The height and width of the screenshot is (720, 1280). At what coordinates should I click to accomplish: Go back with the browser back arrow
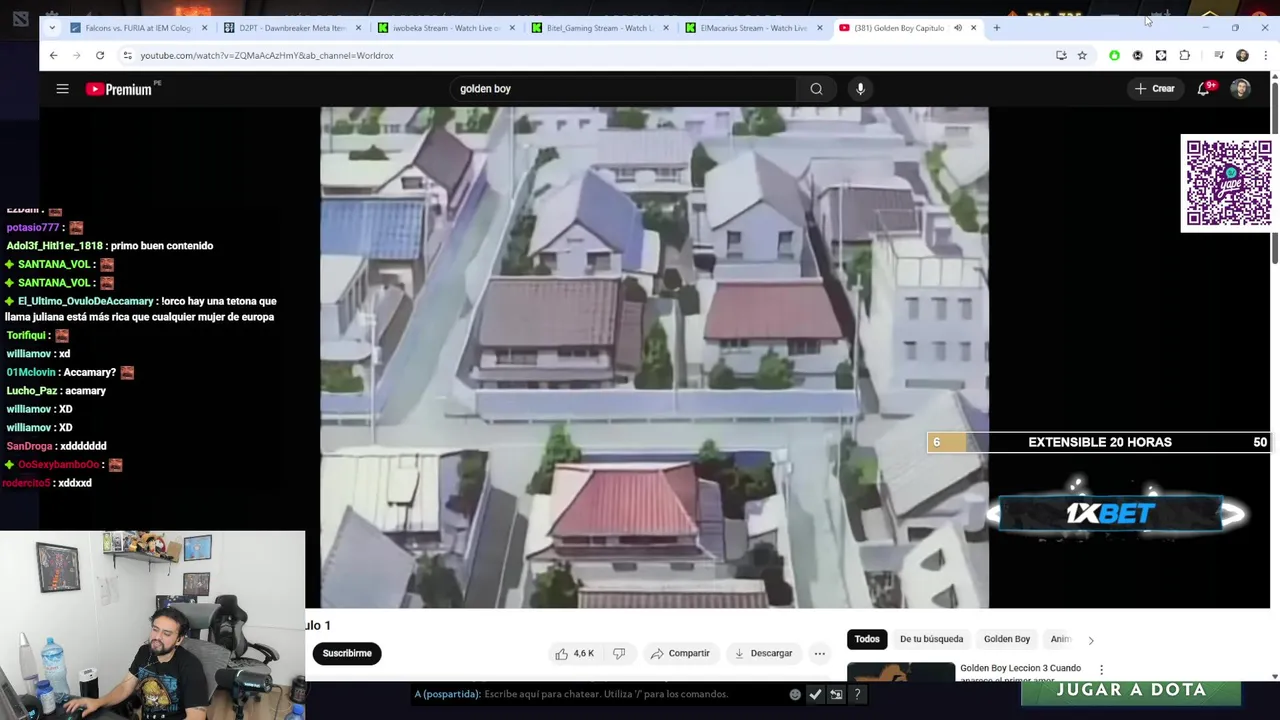click(x=54, y=56)
